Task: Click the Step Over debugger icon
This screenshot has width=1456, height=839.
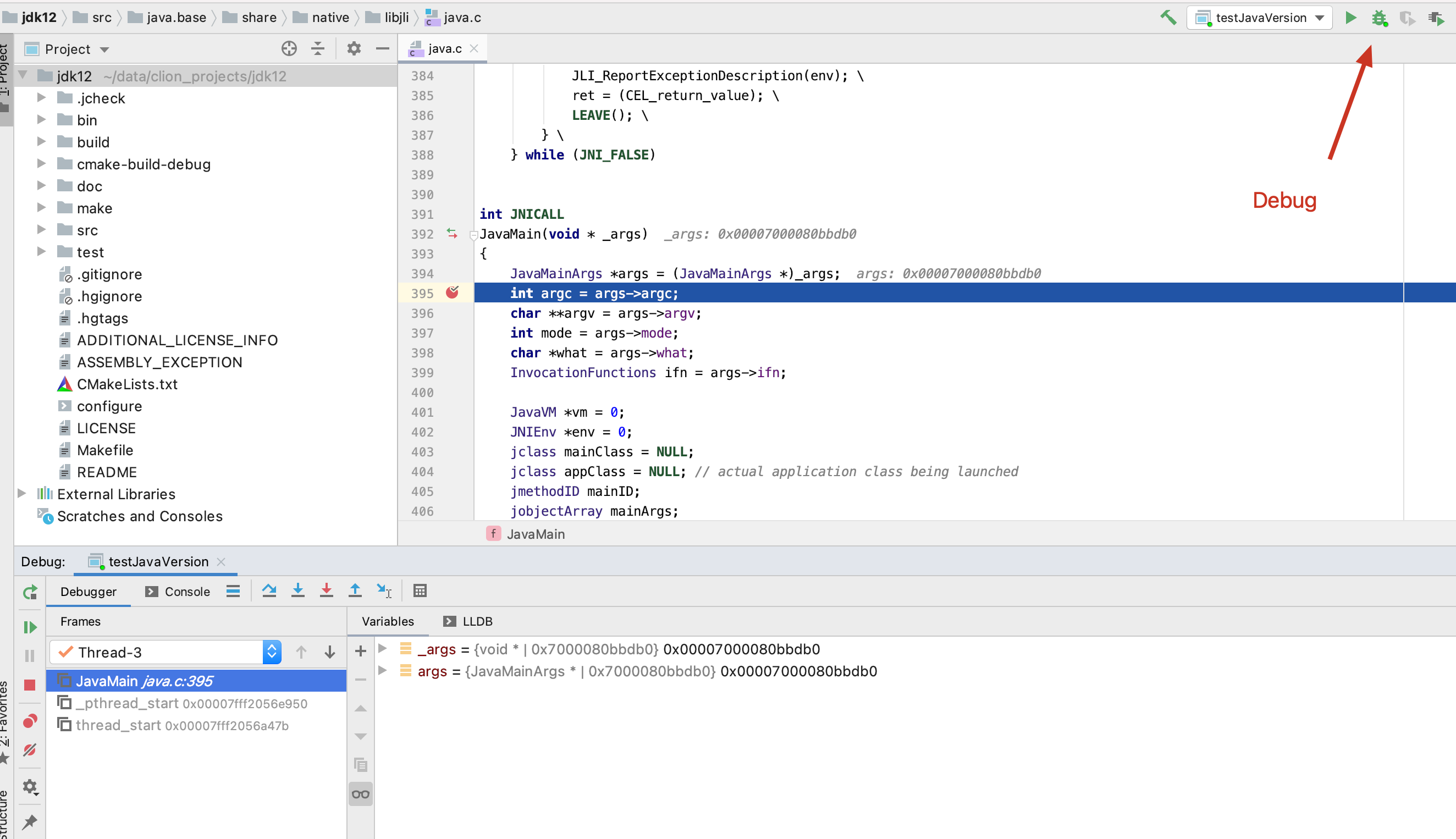Action: pos(268,590)
